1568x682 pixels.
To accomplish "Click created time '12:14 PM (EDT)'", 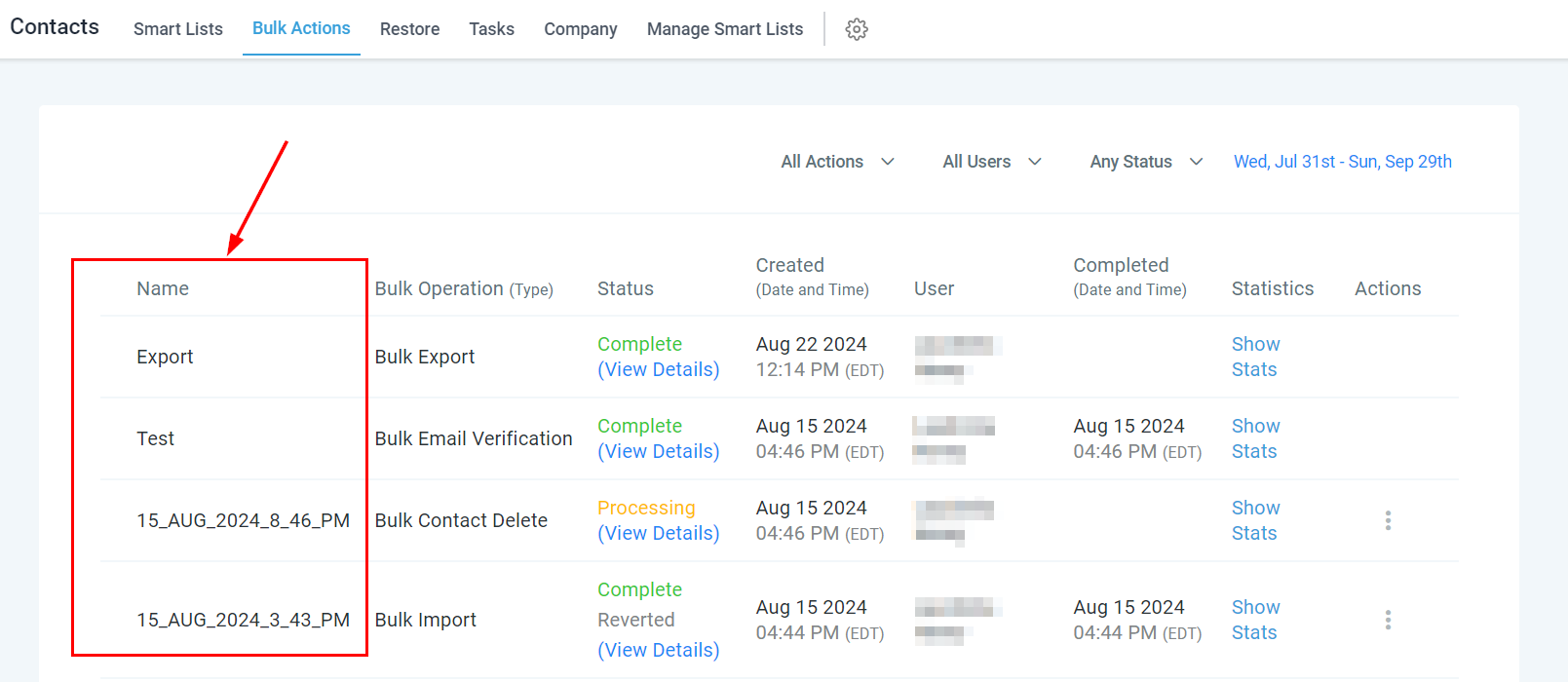I will pos(820,369).
